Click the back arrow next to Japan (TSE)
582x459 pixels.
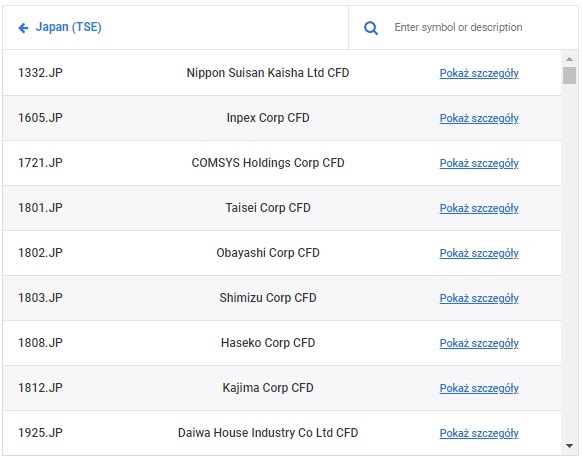point(23,28)
